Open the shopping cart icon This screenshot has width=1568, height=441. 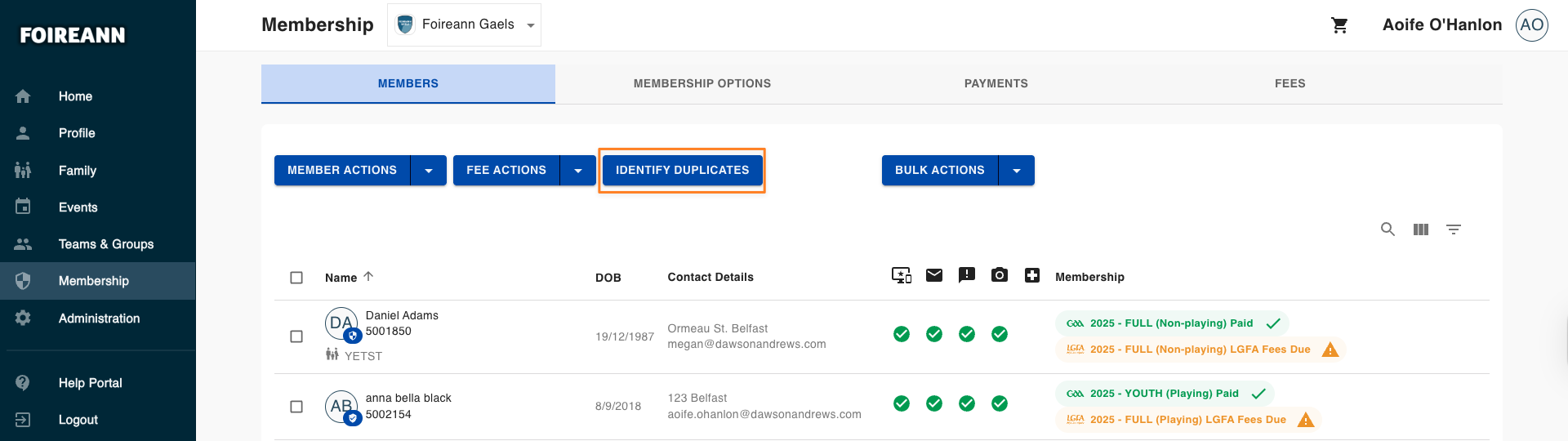point(1339,25)
